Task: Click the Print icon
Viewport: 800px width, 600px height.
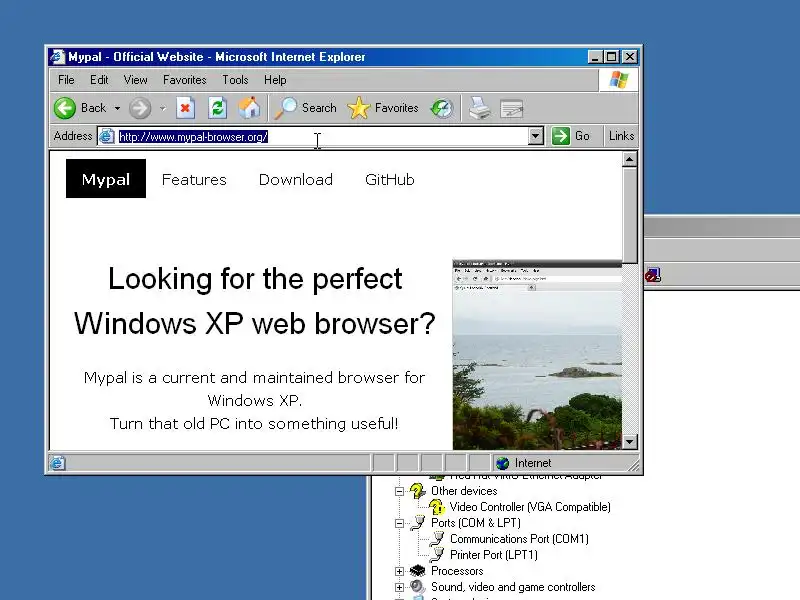Action: [479, 108]
